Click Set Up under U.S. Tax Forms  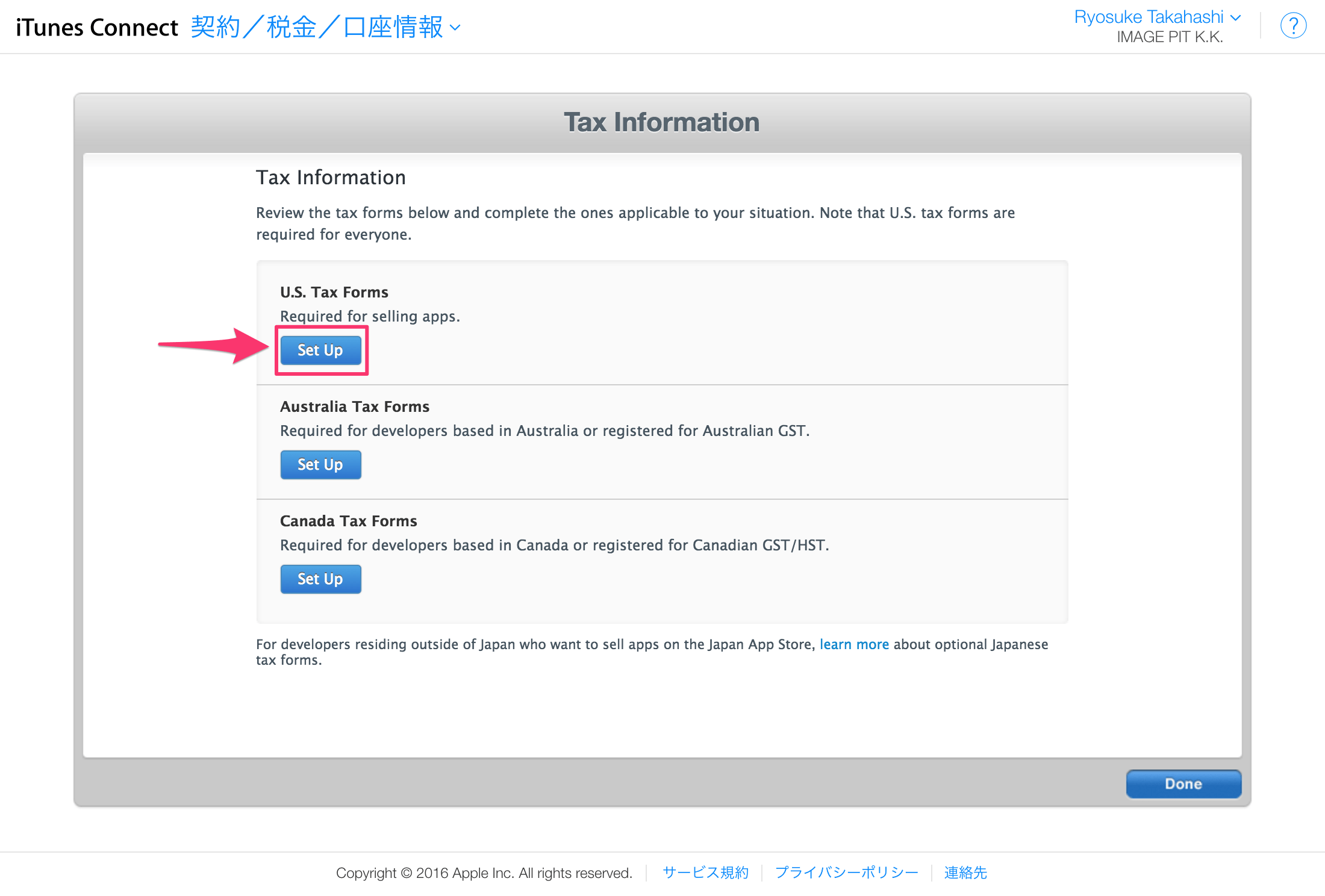[320, 350]
